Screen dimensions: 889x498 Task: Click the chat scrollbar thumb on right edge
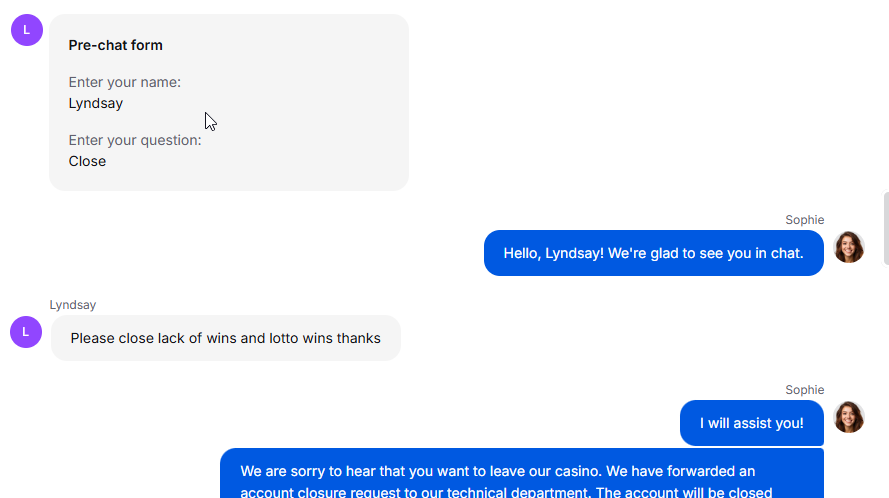click(x=886, y=229)
